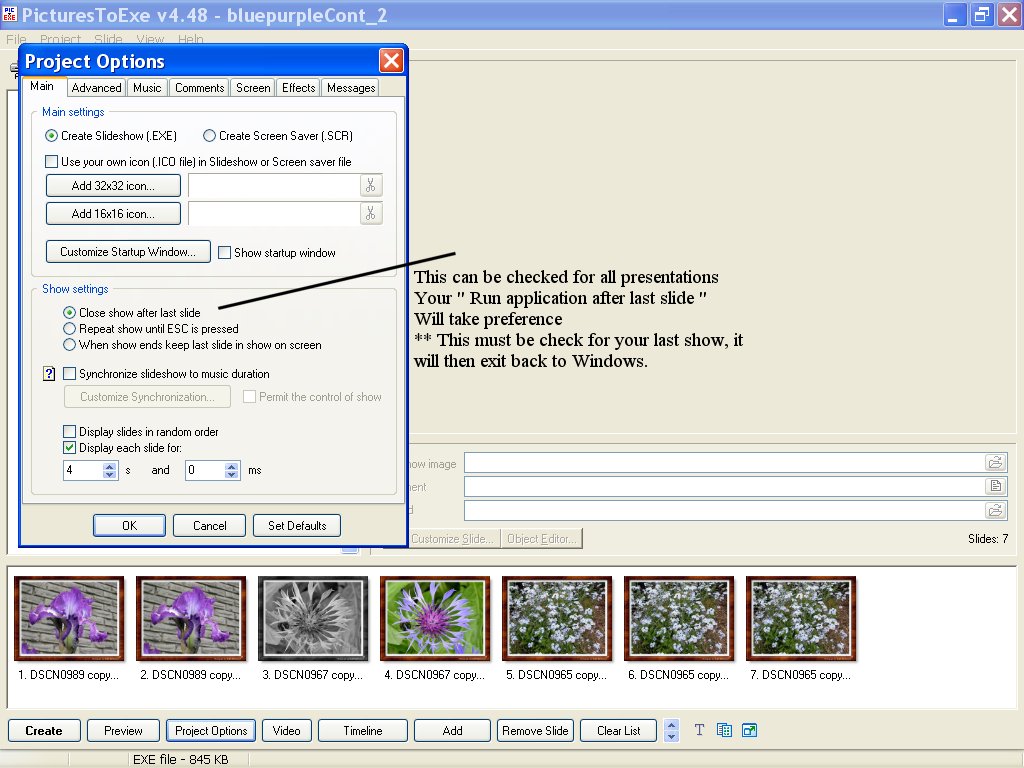The image size is (1024, 768).
Task: Click the scissors icon beside the 16x16 icon field
Action: (x=371, y=213)
